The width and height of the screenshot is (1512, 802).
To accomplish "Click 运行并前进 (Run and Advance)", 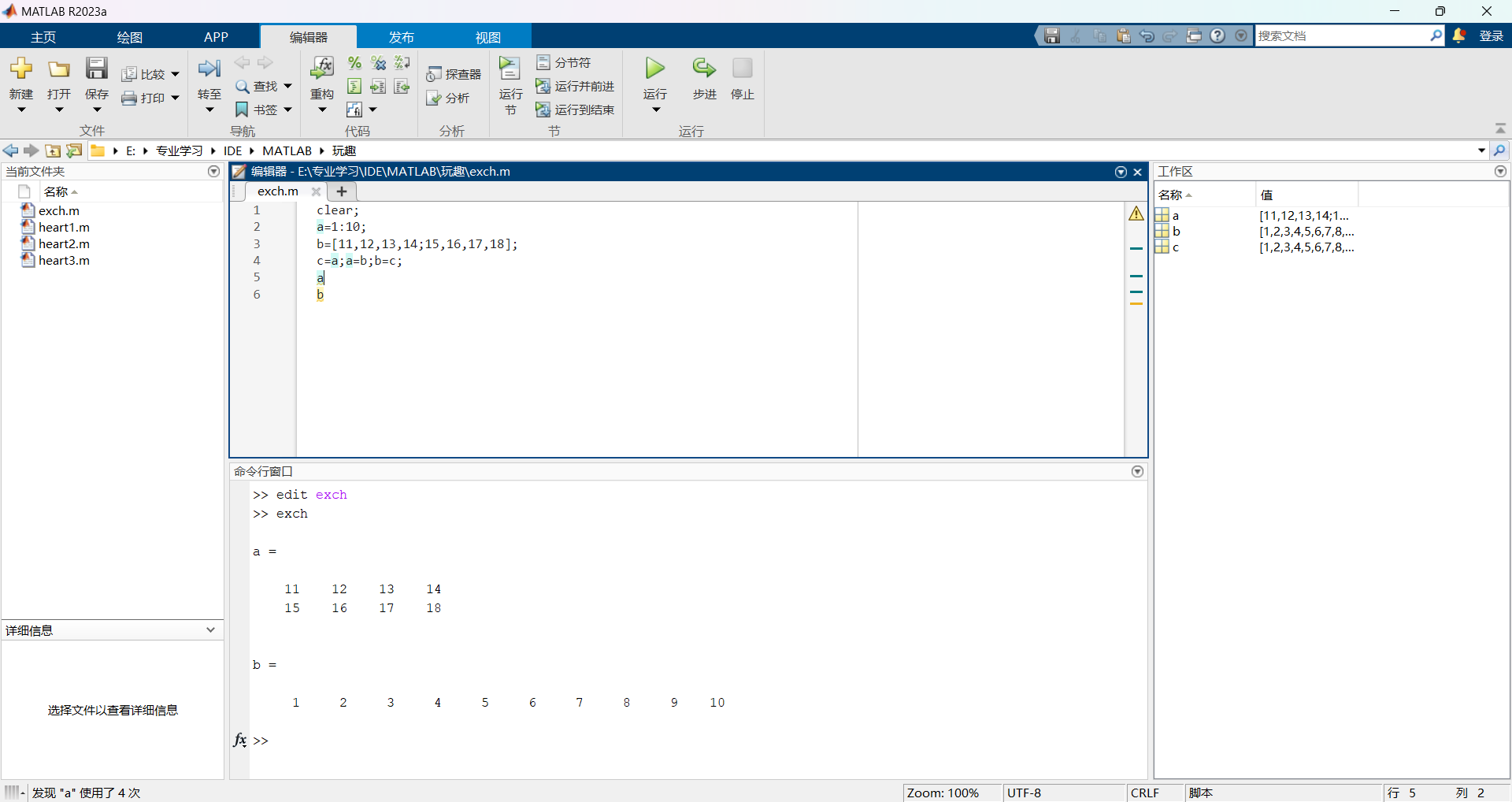I will pyautogui.click(x=575, y=86).
